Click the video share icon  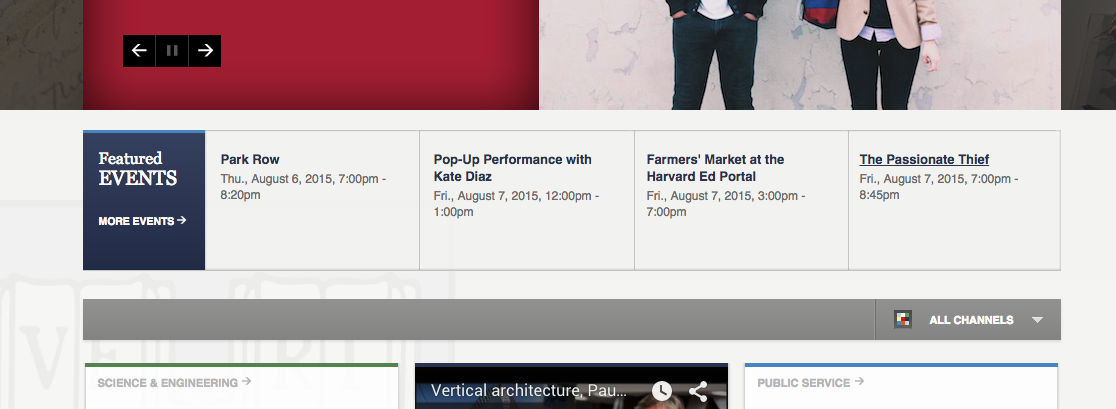pyautogui.click(x=698, y=391)
